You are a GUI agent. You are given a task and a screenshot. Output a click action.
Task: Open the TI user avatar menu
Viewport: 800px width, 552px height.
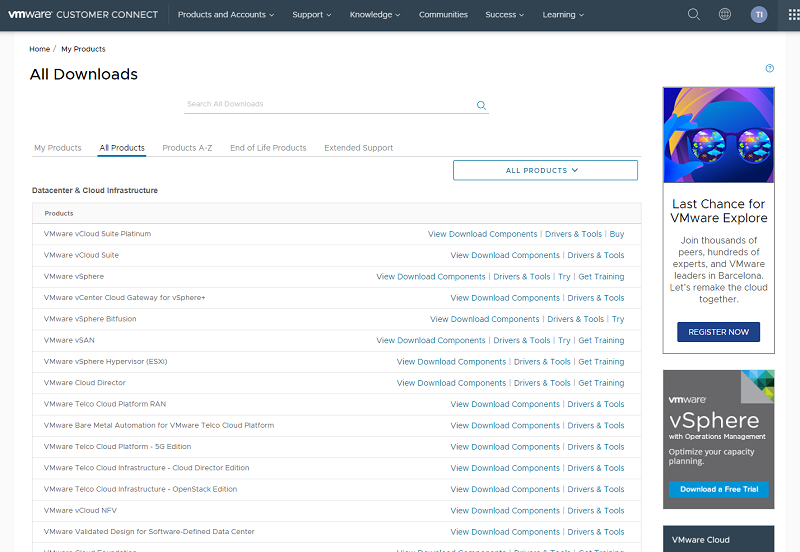tap(759, 15)
